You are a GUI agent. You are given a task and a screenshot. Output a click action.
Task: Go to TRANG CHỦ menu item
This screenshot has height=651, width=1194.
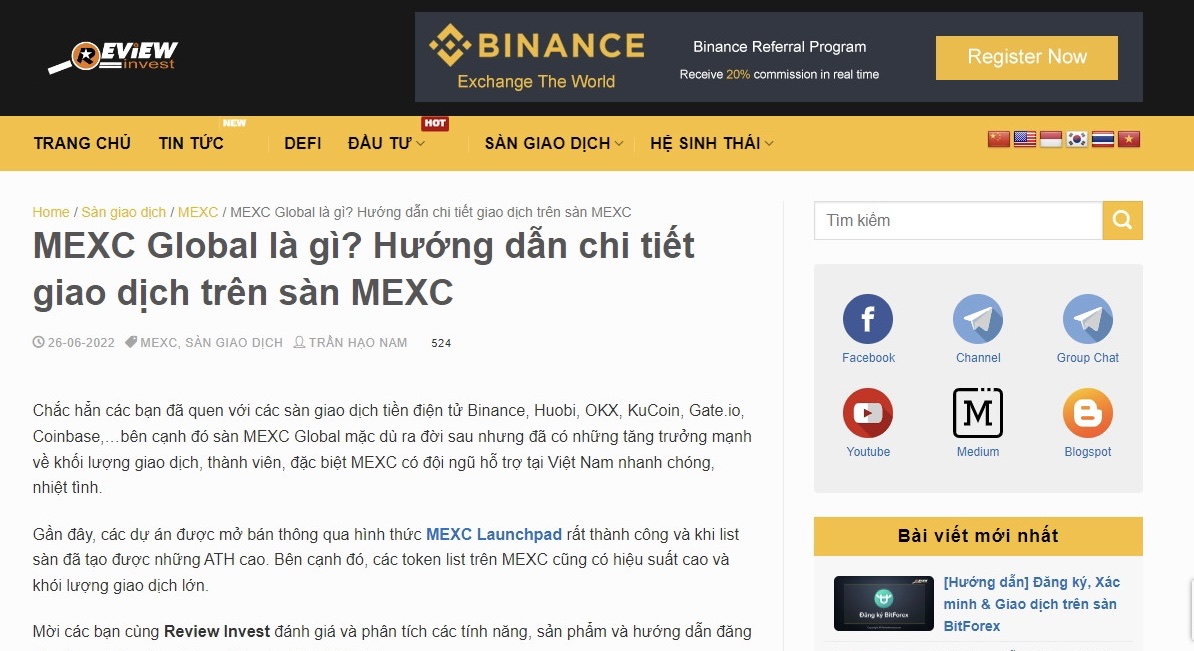(82, 143)
